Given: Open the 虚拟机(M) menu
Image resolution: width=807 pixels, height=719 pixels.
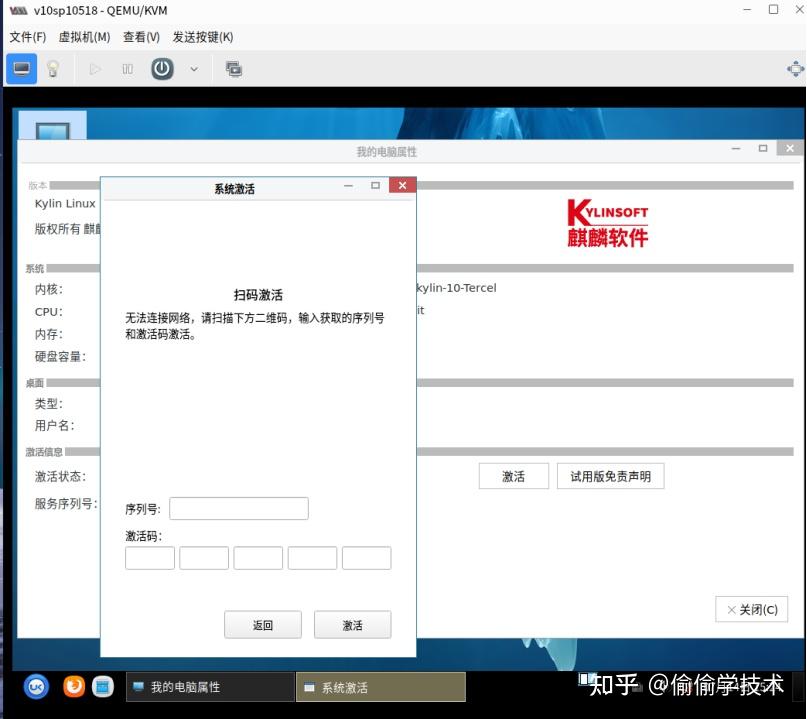Looking at the screenshot, I should 84,37.
